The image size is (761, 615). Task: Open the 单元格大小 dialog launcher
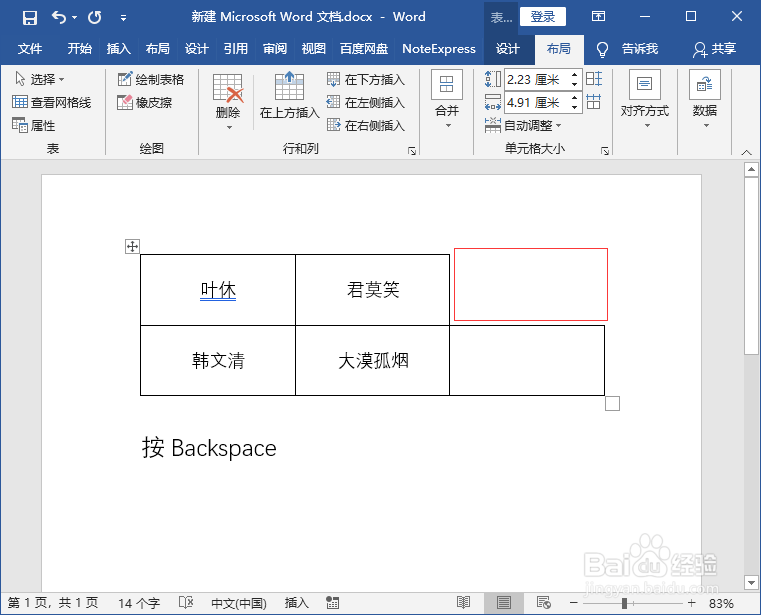604,151
